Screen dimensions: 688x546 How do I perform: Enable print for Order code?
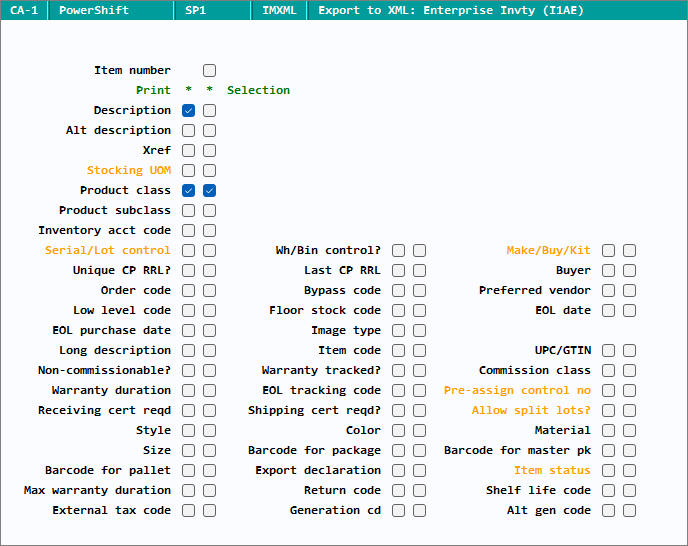188,290
